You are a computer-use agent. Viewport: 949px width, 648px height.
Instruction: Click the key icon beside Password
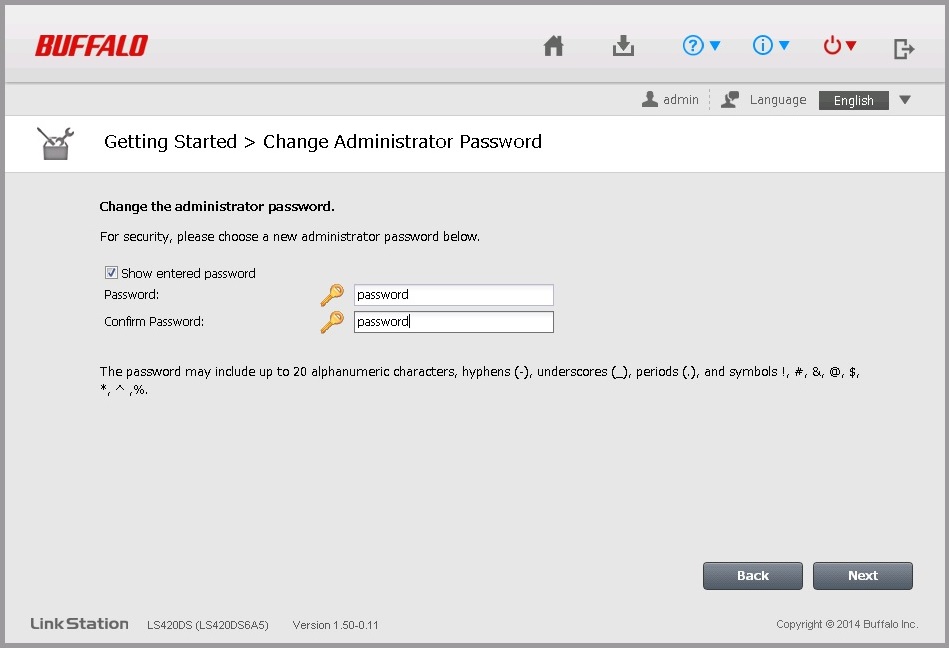click(332, 295)
